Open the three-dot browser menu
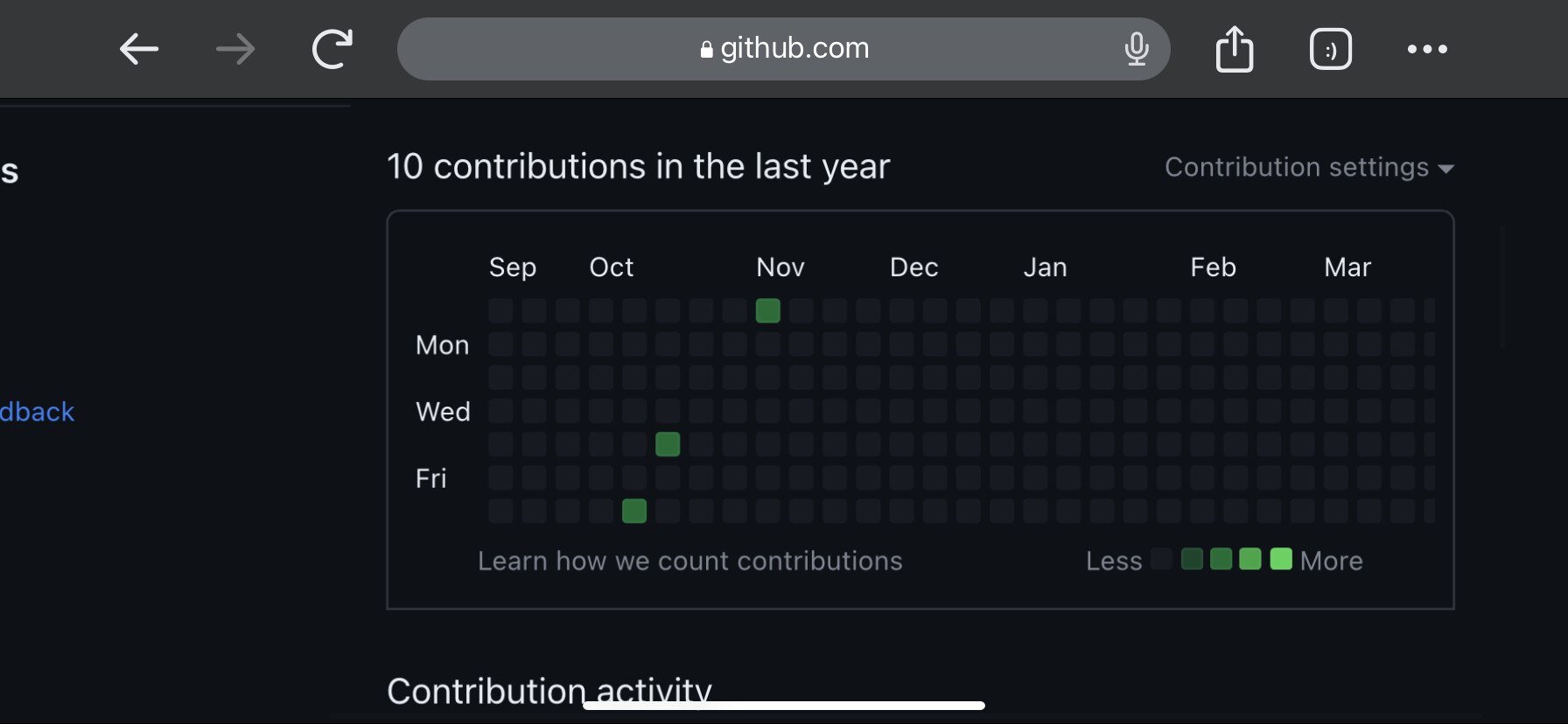The height and width of the screenshot is (724, 1568). pyautogui.click(x=1427, y=49)
